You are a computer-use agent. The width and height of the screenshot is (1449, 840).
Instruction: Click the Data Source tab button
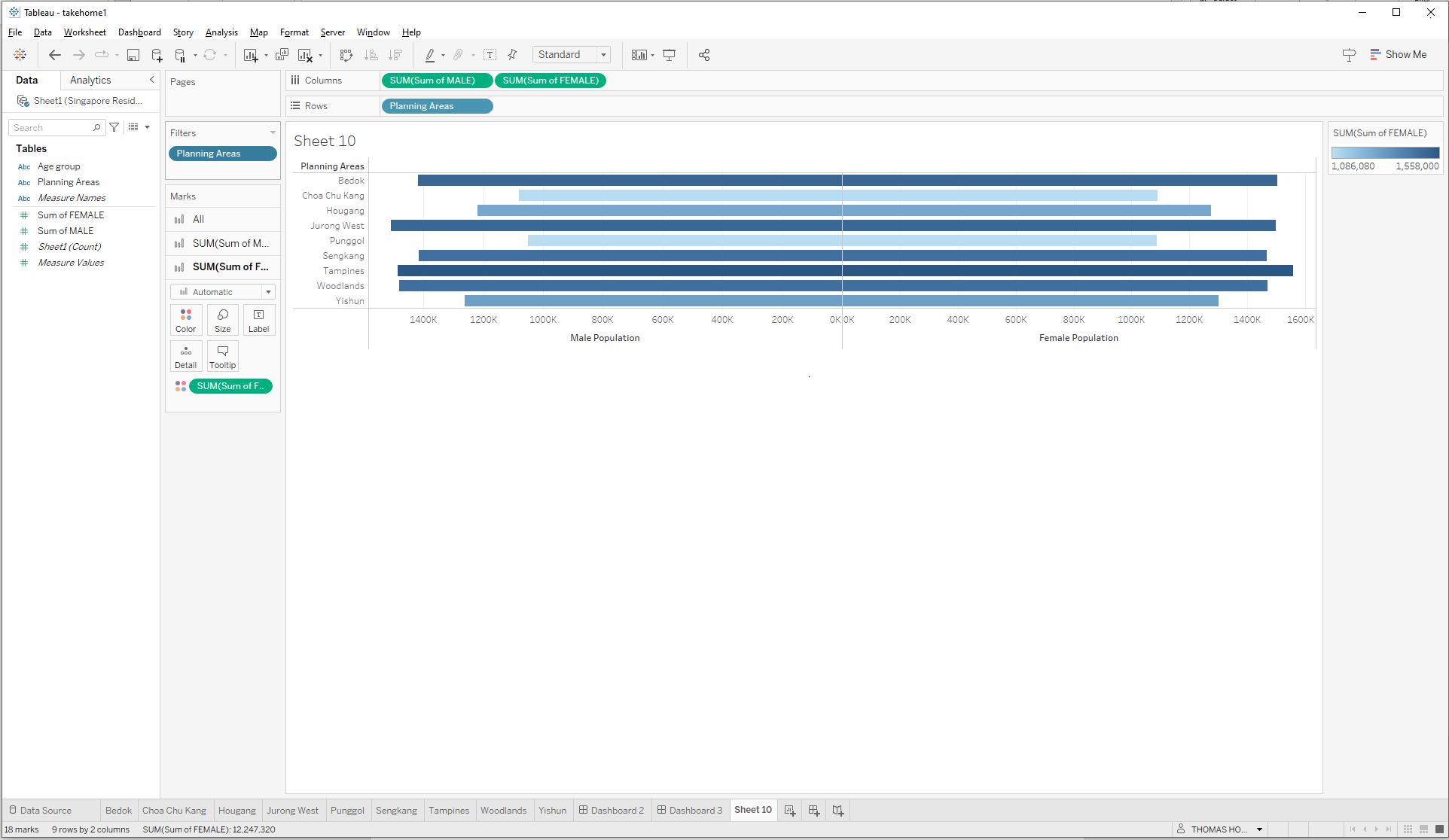[x=41, y=811]
